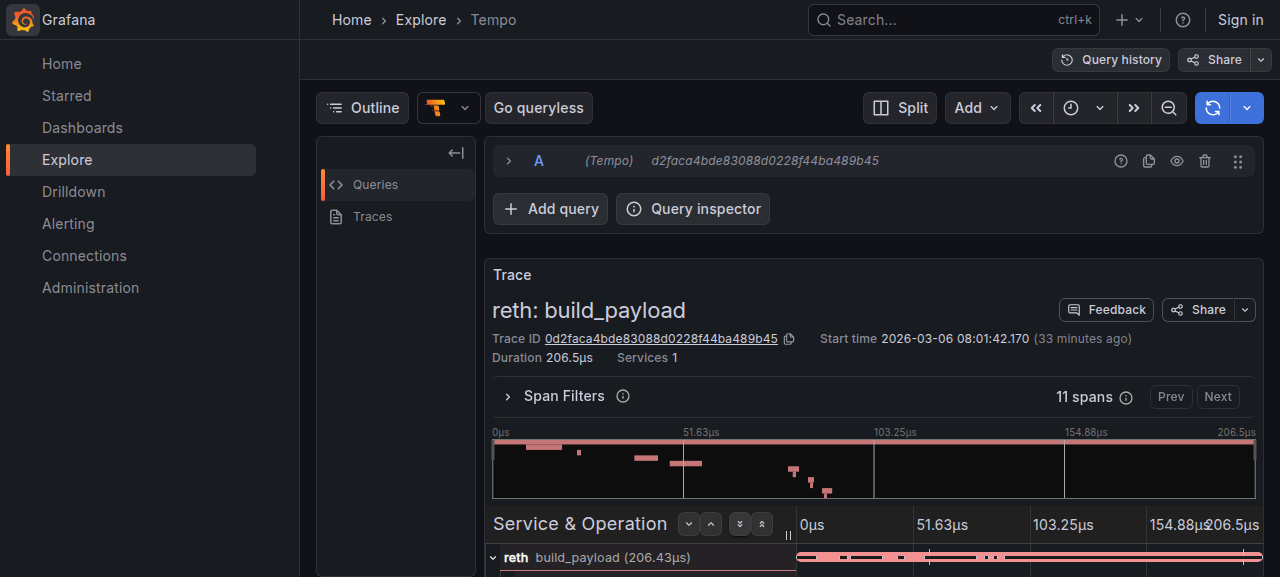The image size is (1280, 577).
Task: Expand the query A row chevron
Action: [508, 161]
